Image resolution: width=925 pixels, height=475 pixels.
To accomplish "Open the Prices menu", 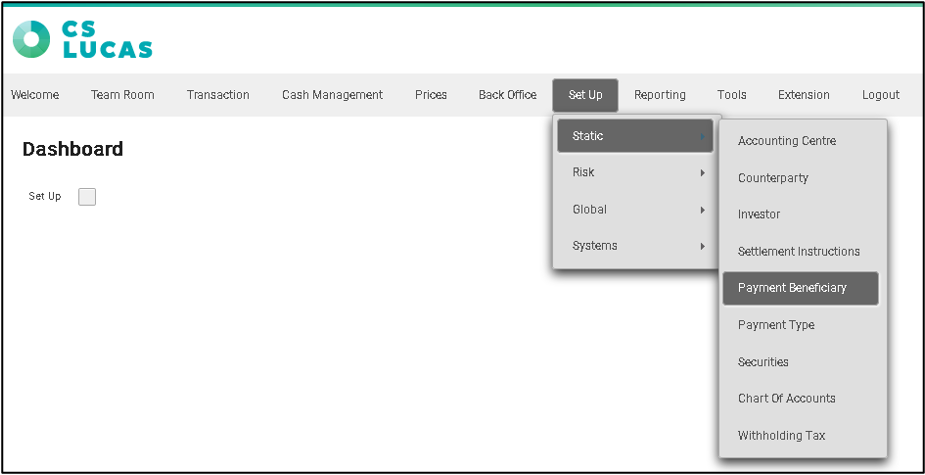I will click(x=431, y=95).
